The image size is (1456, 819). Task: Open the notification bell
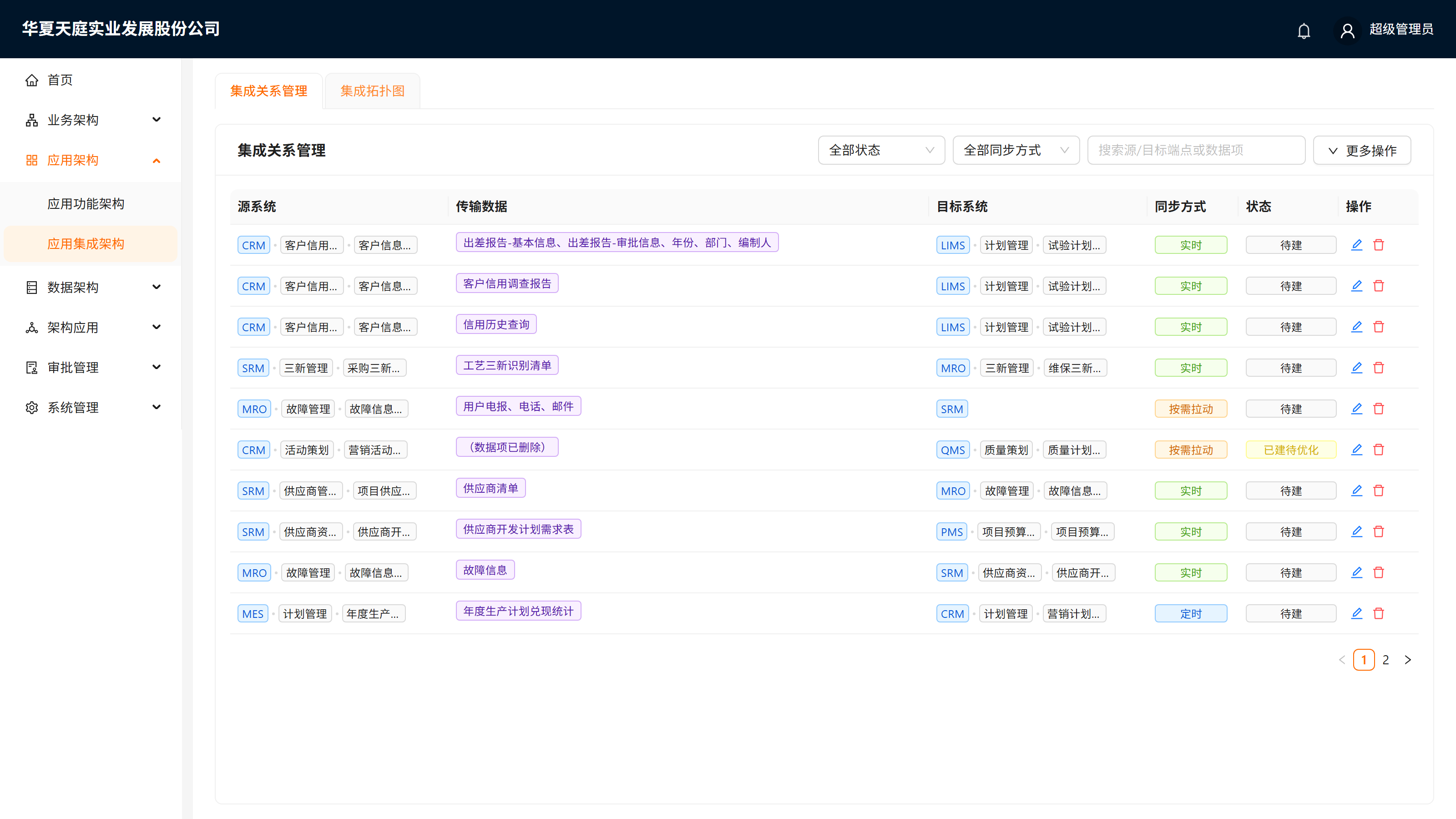pyautogui.click(x=1304, y=30)
